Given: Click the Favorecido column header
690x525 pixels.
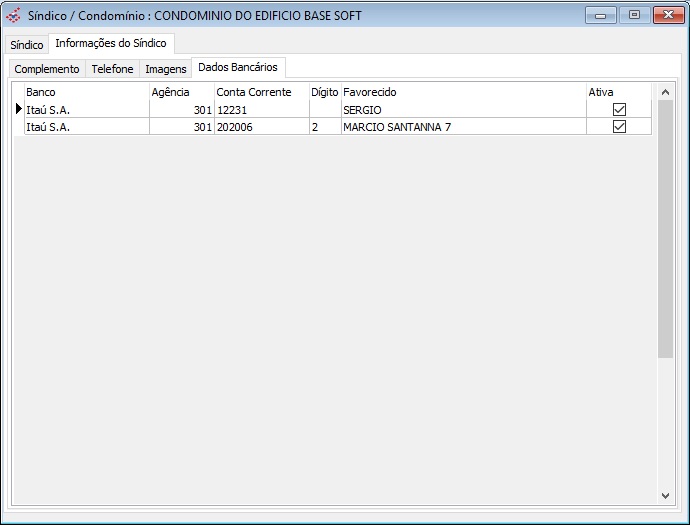Looking at the screenshot, I should (x=463, y=92).
